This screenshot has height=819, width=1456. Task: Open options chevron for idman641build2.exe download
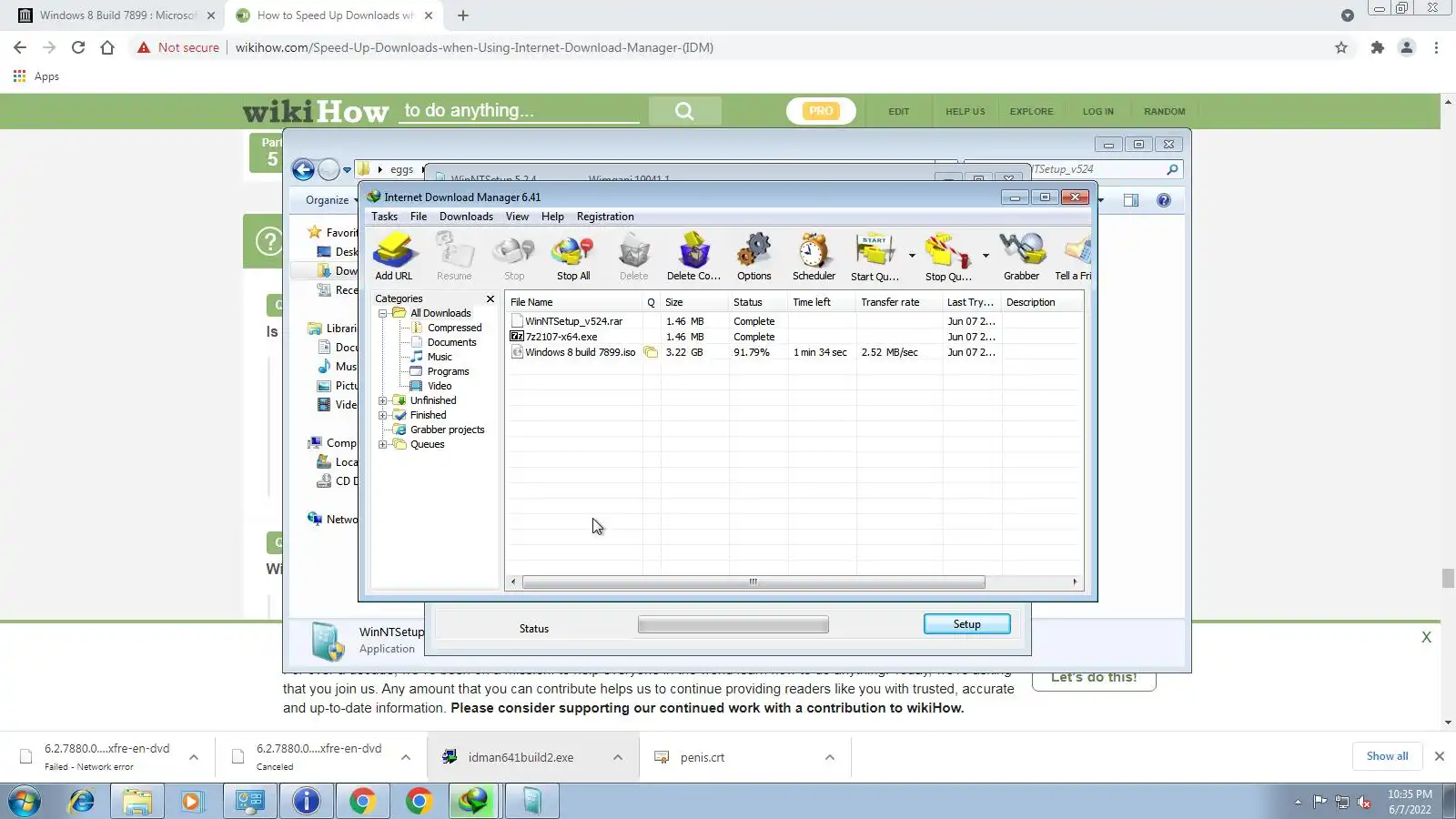pyautogui.click(x=618, y=757)
